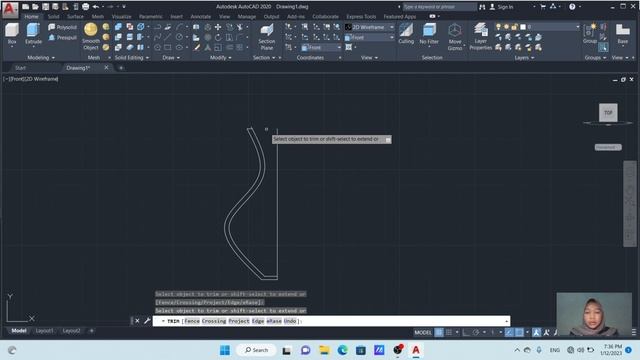Toggle the drawing grid display in status bar
640x360 pixels.
click(439, 332)
